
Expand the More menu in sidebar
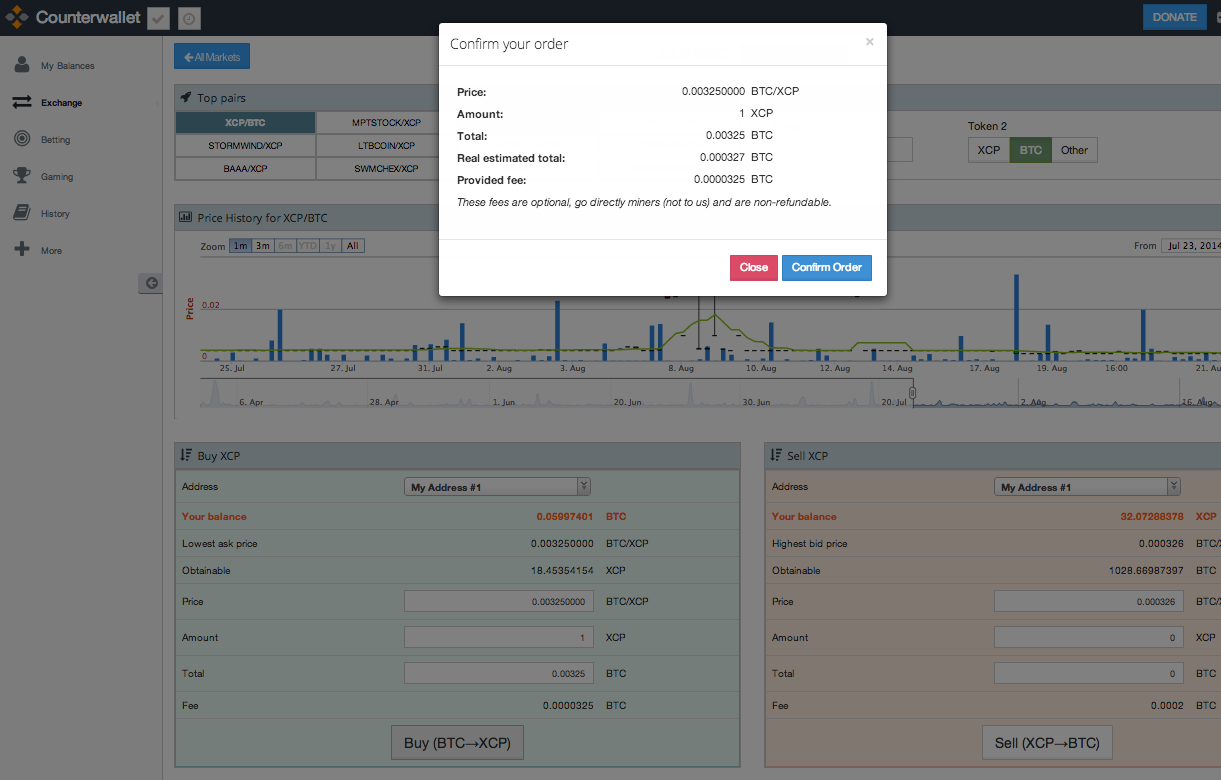point(51,251)
